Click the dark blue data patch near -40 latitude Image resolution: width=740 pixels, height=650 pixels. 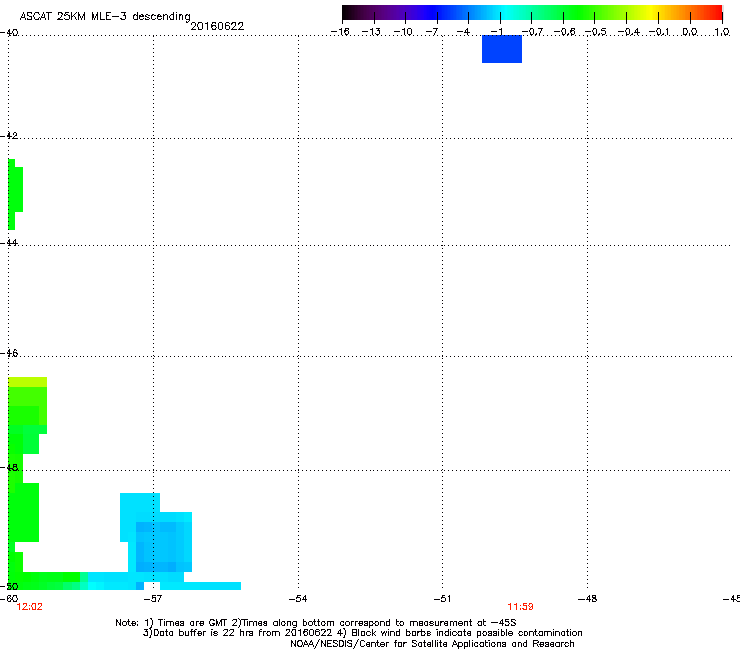[502, 49]
